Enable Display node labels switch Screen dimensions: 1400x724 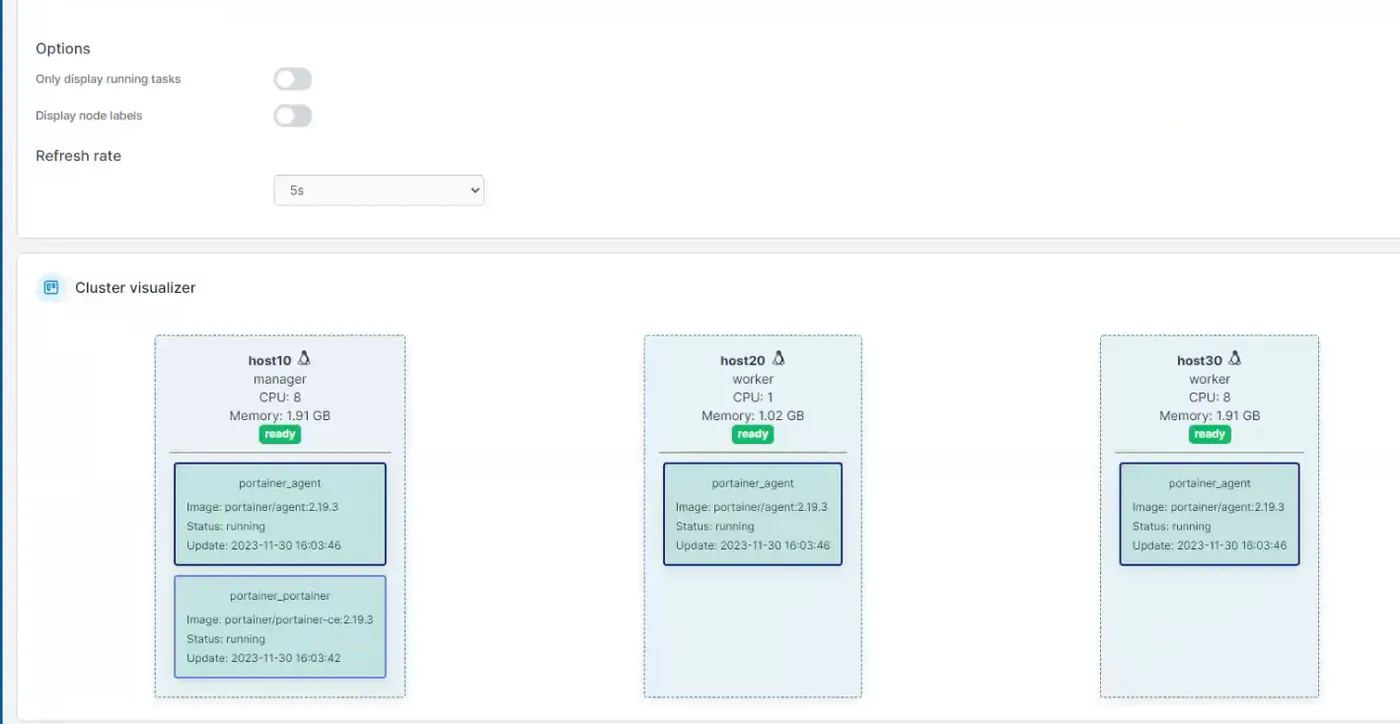pyautogui.click(x=293, y=116)
